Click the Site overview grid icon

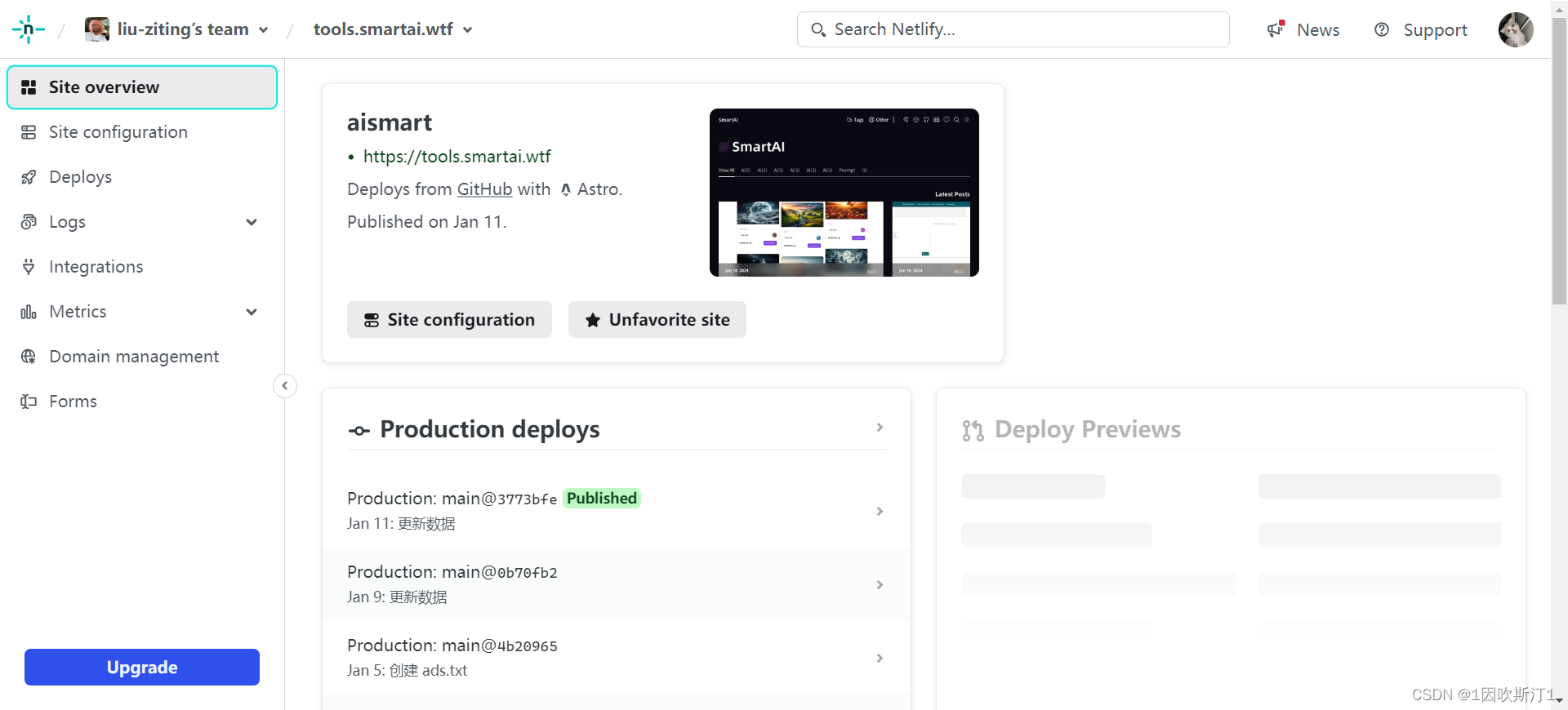[29, 87]
